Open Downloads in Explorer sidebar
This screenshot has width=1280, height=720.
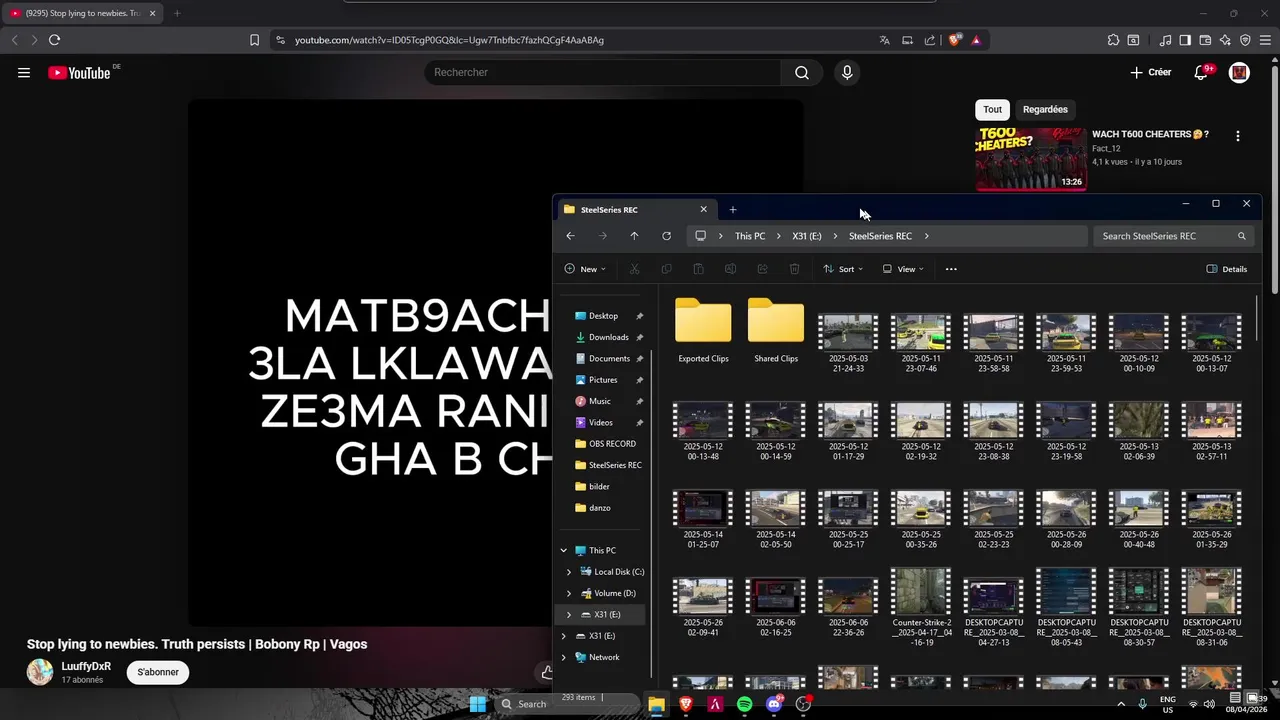pyautogui.click(x=608, y=337)
